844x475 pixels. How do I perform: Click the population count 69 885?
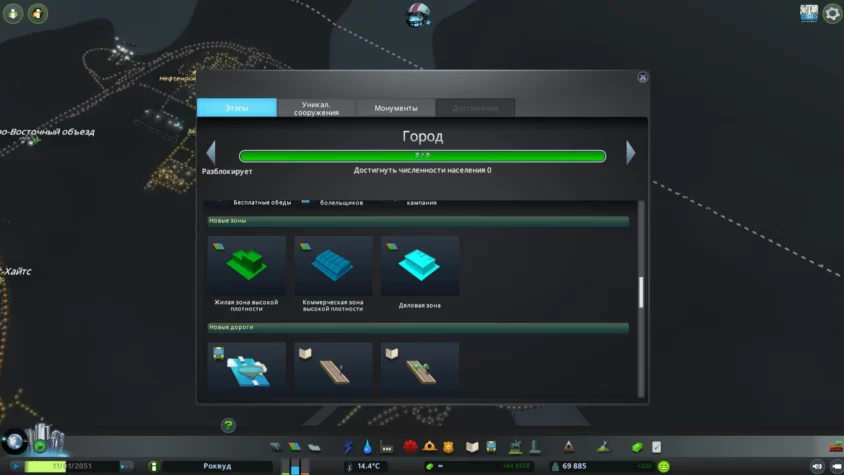coord(574,466)
